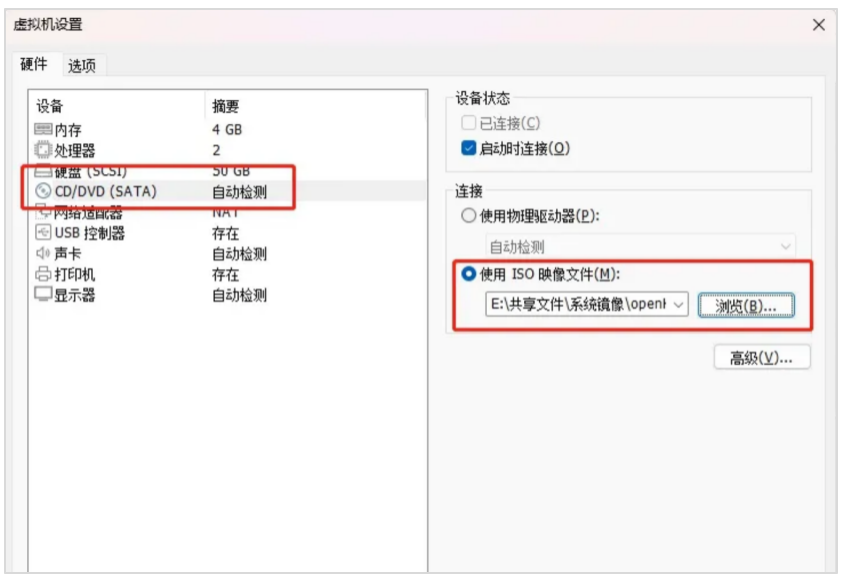Expand the ISO image path dropdown
This screenshot has height=578, width=842.
(679, 304)
